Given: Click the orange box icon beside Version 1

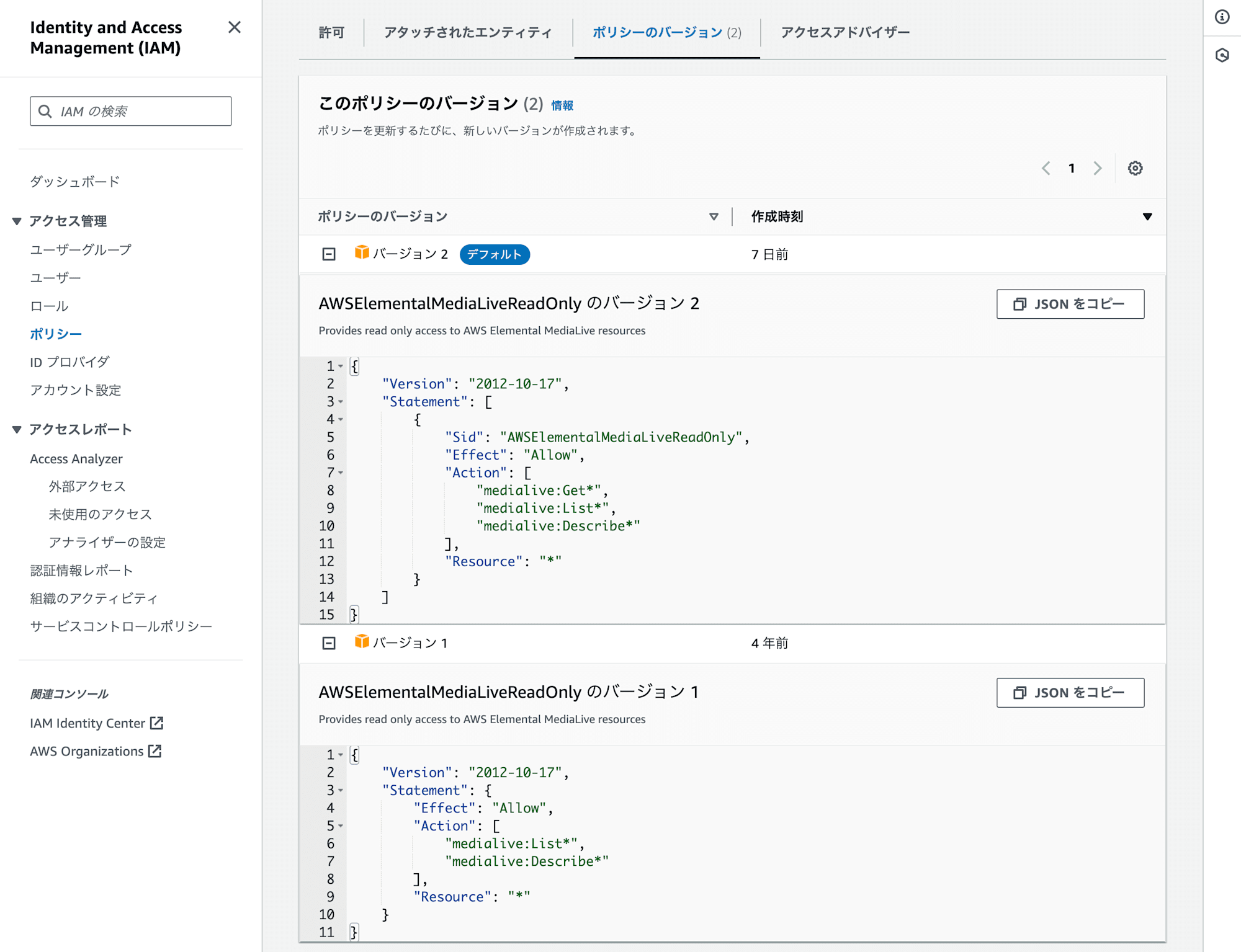Looking at the screenshot, I should [x=362, y=641].
